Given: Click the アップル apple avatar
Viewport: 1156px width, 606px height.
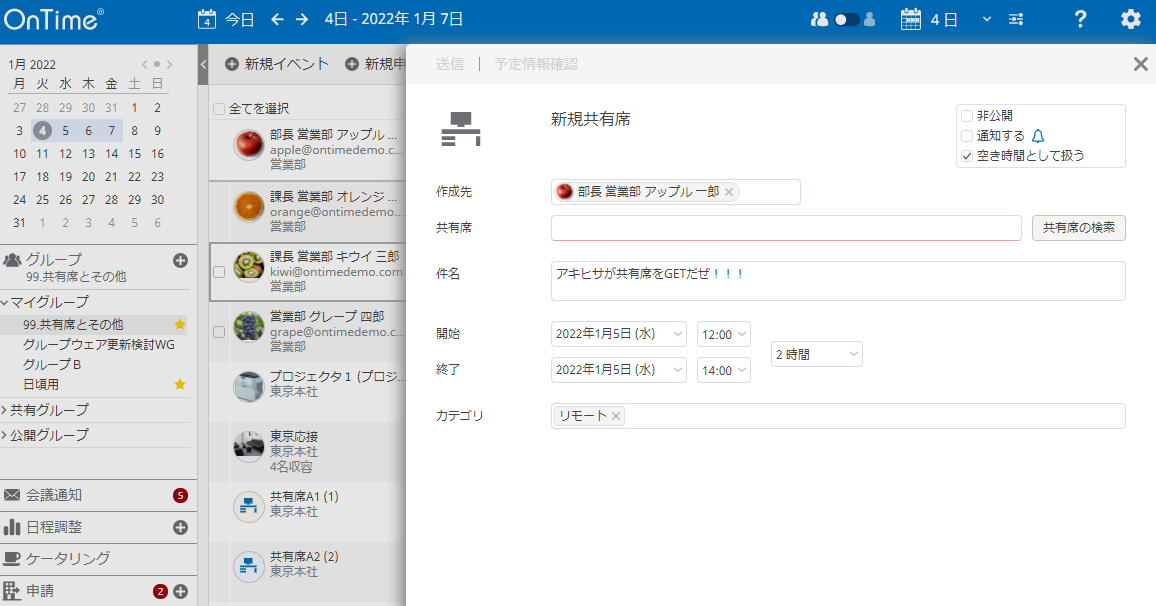Looking at the screenshot, I should click(x=248, y=144).
